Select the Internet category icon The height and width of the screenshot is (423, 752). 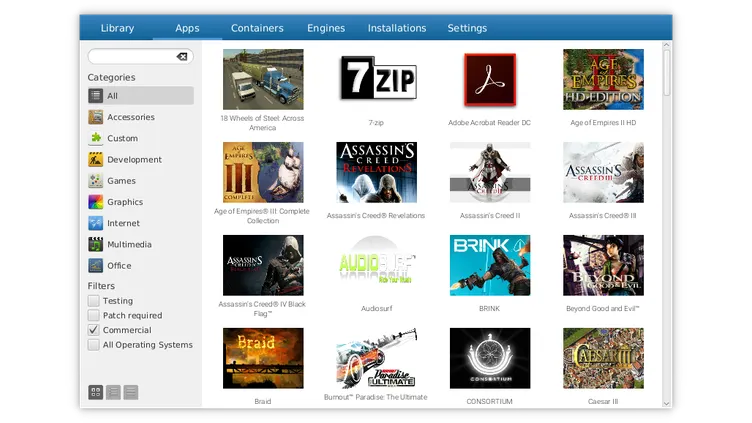pos(95,223)
